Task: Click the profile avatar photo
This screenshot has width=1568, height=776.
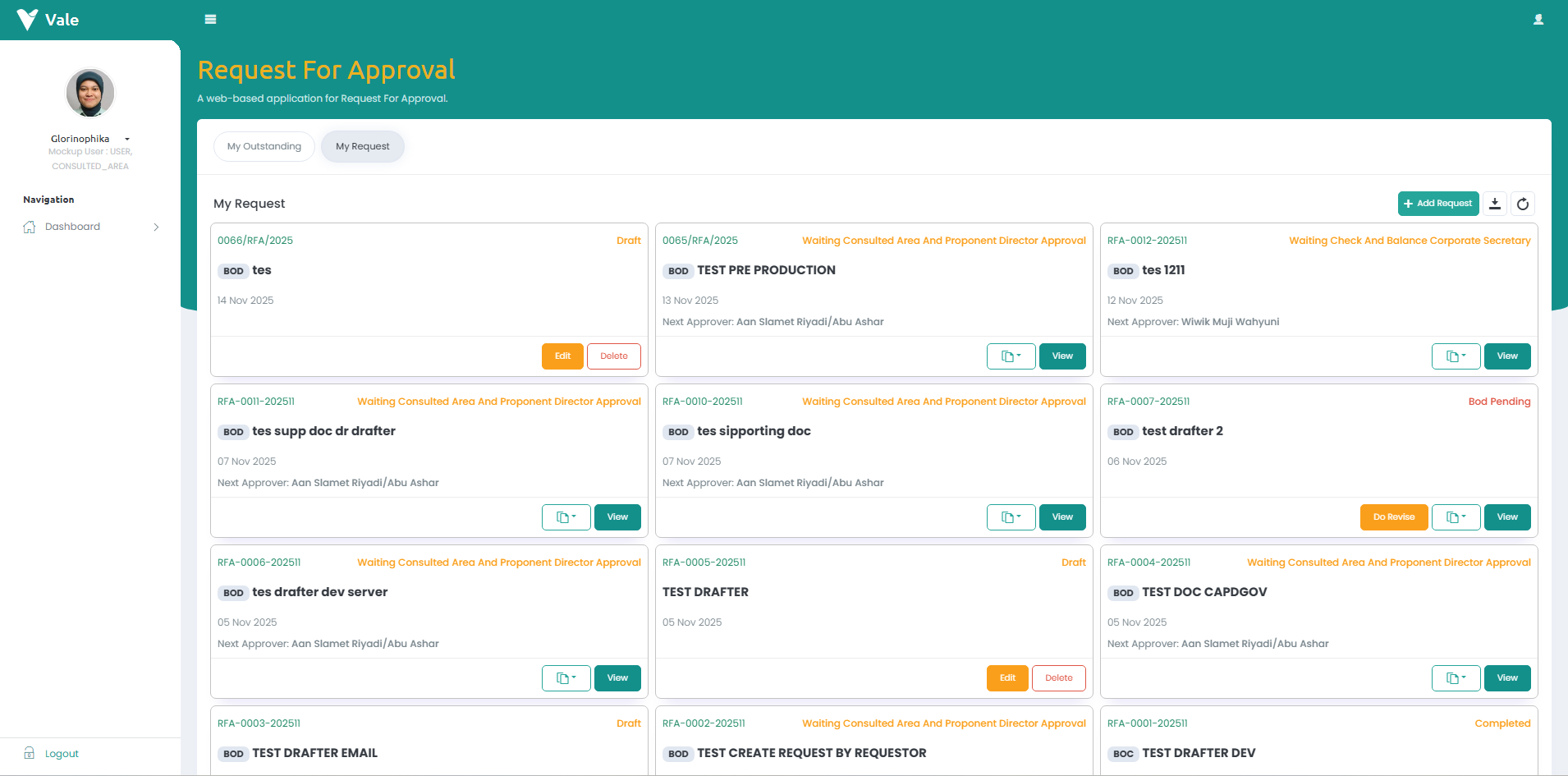Action: (x=90, y=93)
